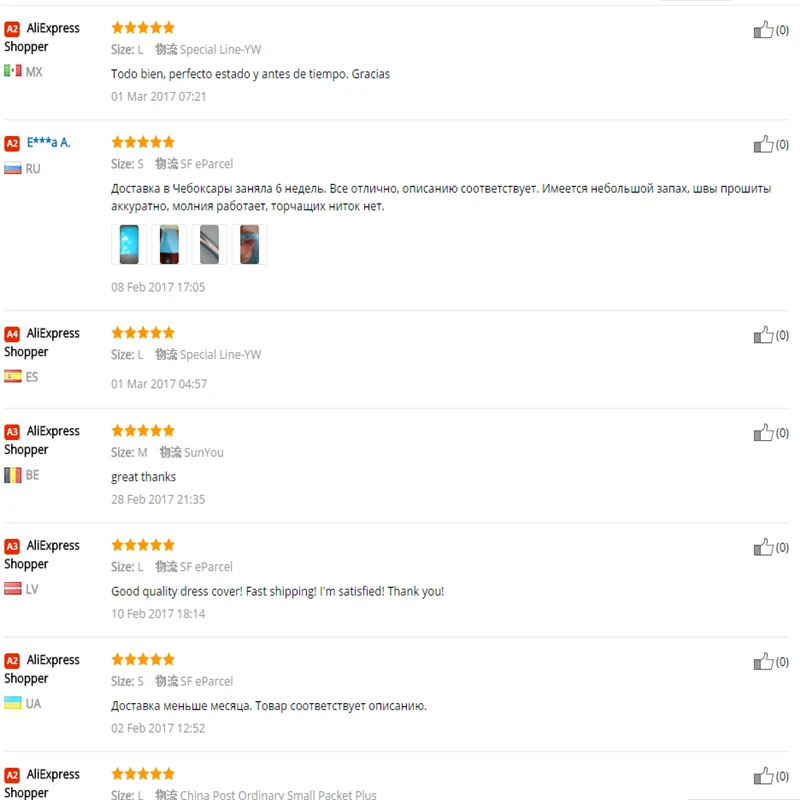Click the Russian flag beside RU
800x800 pixels.
(x=13, y=168)
